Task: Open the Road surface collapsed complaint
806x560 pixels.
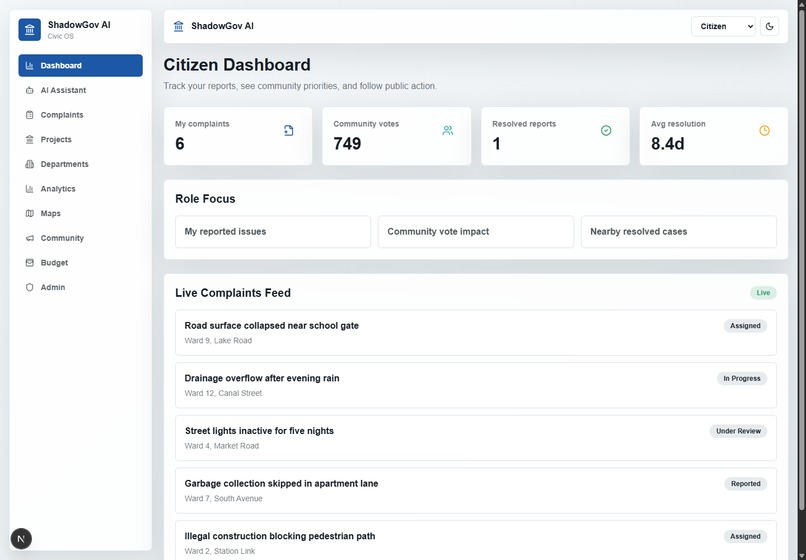Action: [x=476, y=333]
